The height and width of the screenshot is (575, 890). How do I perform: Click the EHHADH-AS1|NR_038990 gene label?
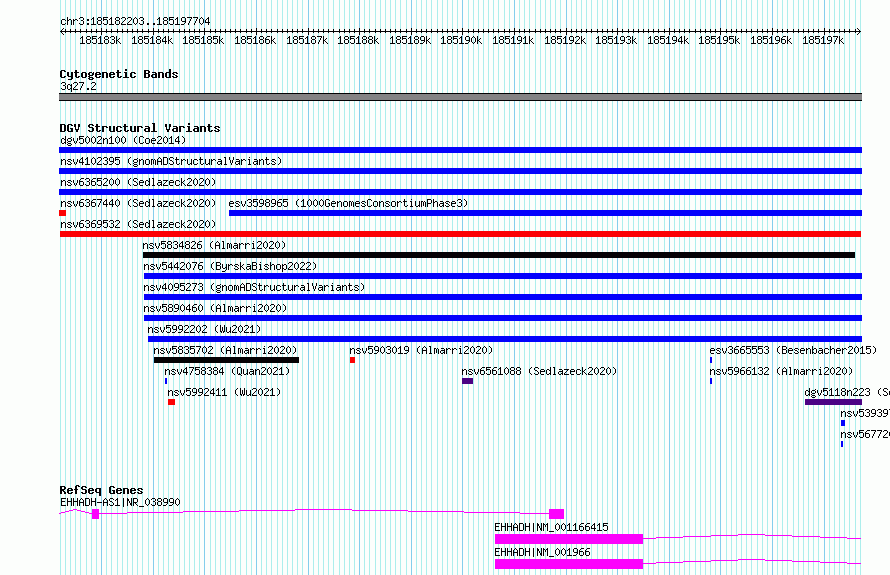(120, 502)
